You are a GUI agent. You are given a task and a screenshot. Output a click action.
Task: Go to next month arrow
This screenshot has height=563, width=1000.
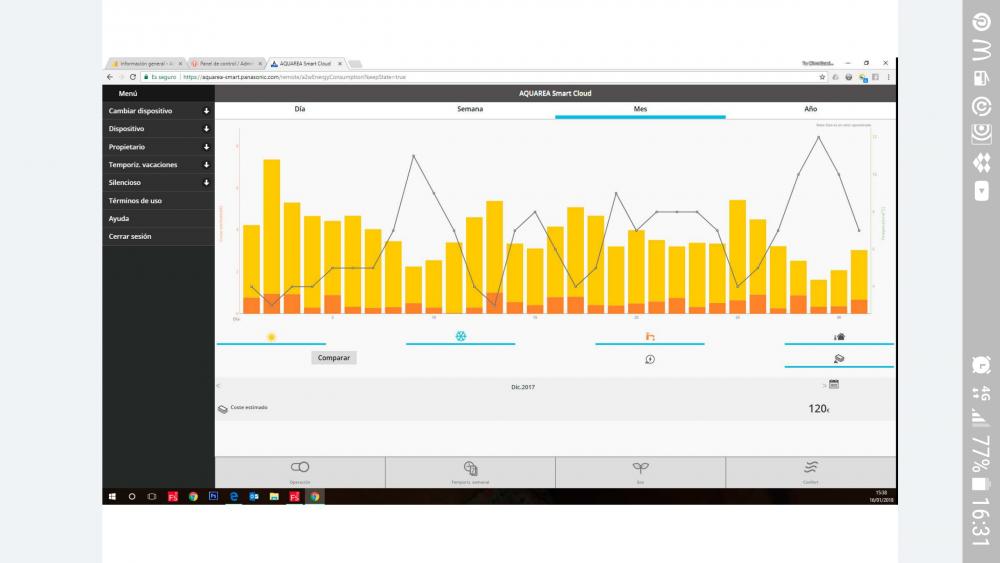coord(824,385)
